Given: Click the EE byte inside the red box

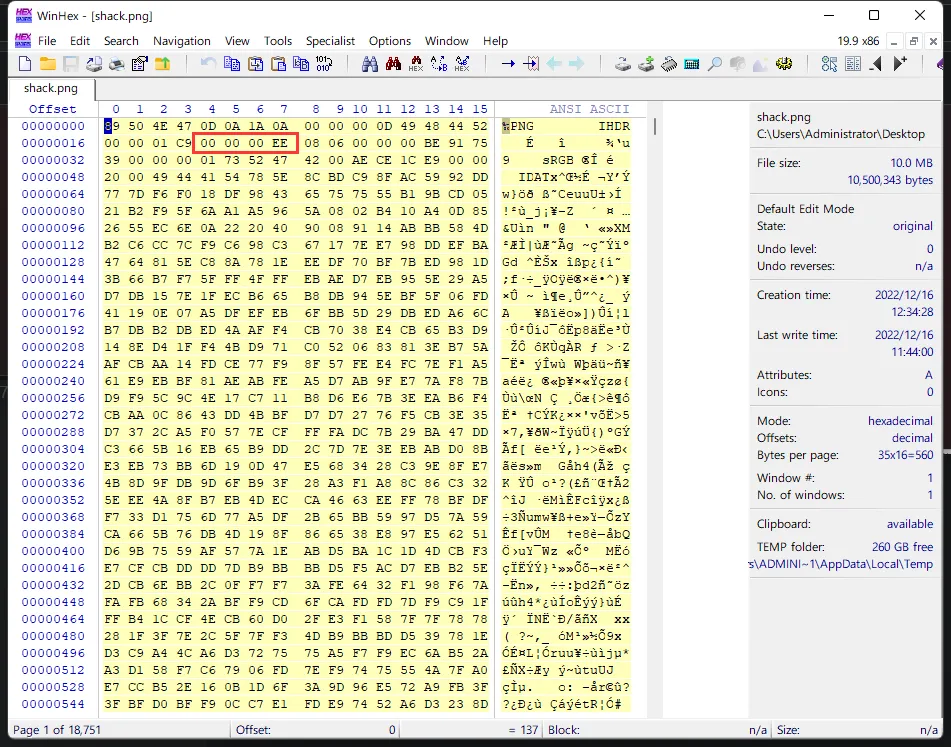Looking at the screenshot, I should [x=280, y=143].
